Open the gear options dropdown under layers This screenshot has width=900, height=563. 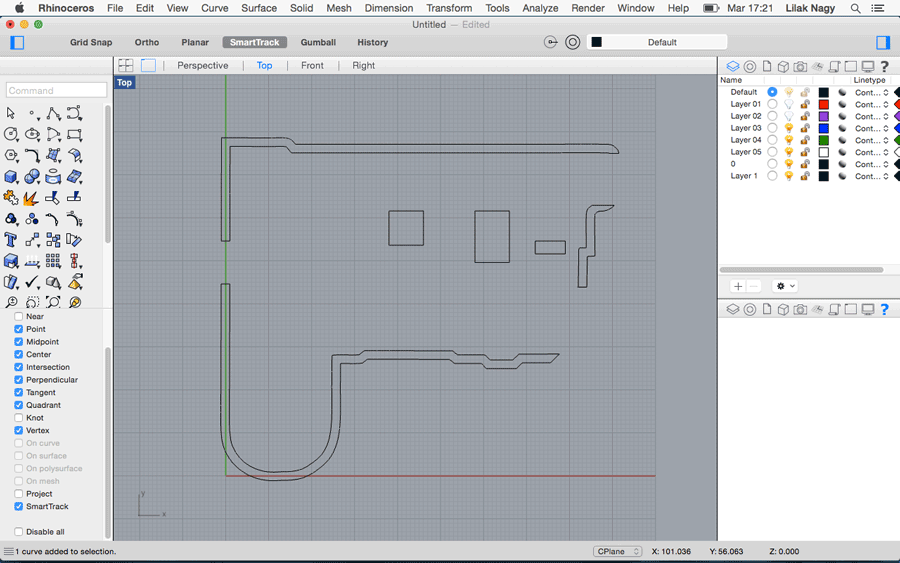coord(785,286)
